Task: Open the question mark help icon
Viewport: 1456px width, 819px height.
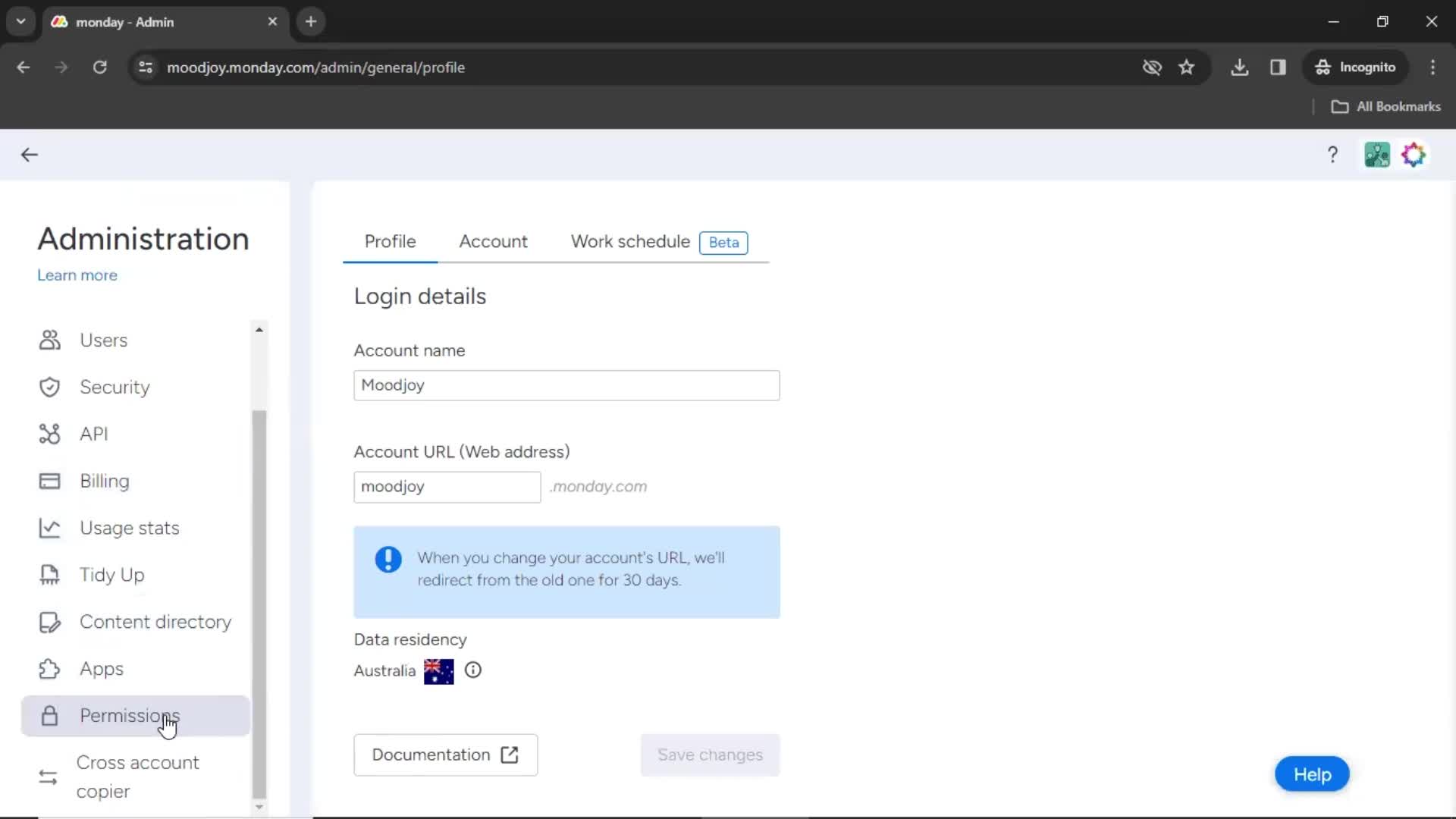Action: (1332, 155)
